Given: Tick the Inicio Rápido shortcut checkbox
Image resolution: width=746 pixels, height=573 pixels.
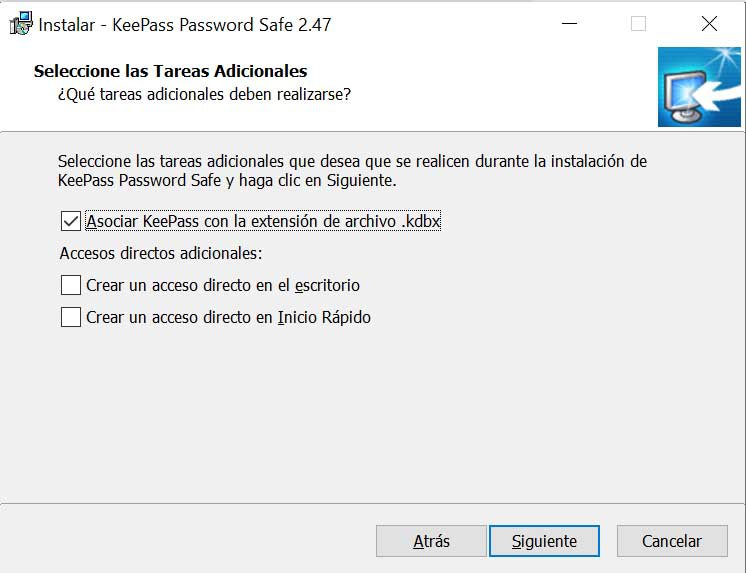Looking at the screenshot, I should [71, 317].
